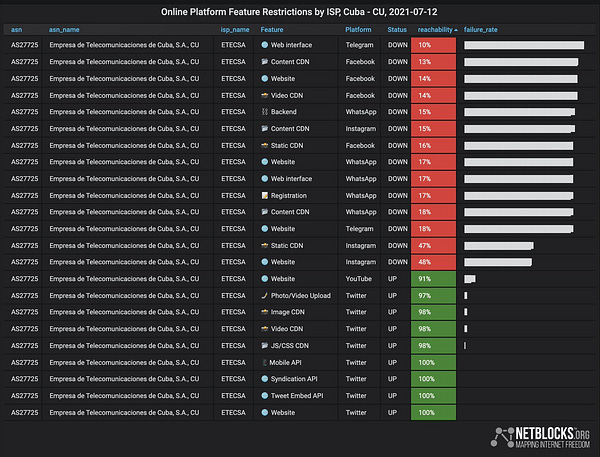
Task: Click Photo/Video Upload icon in Twitter row
Action: tap(264, 295)
